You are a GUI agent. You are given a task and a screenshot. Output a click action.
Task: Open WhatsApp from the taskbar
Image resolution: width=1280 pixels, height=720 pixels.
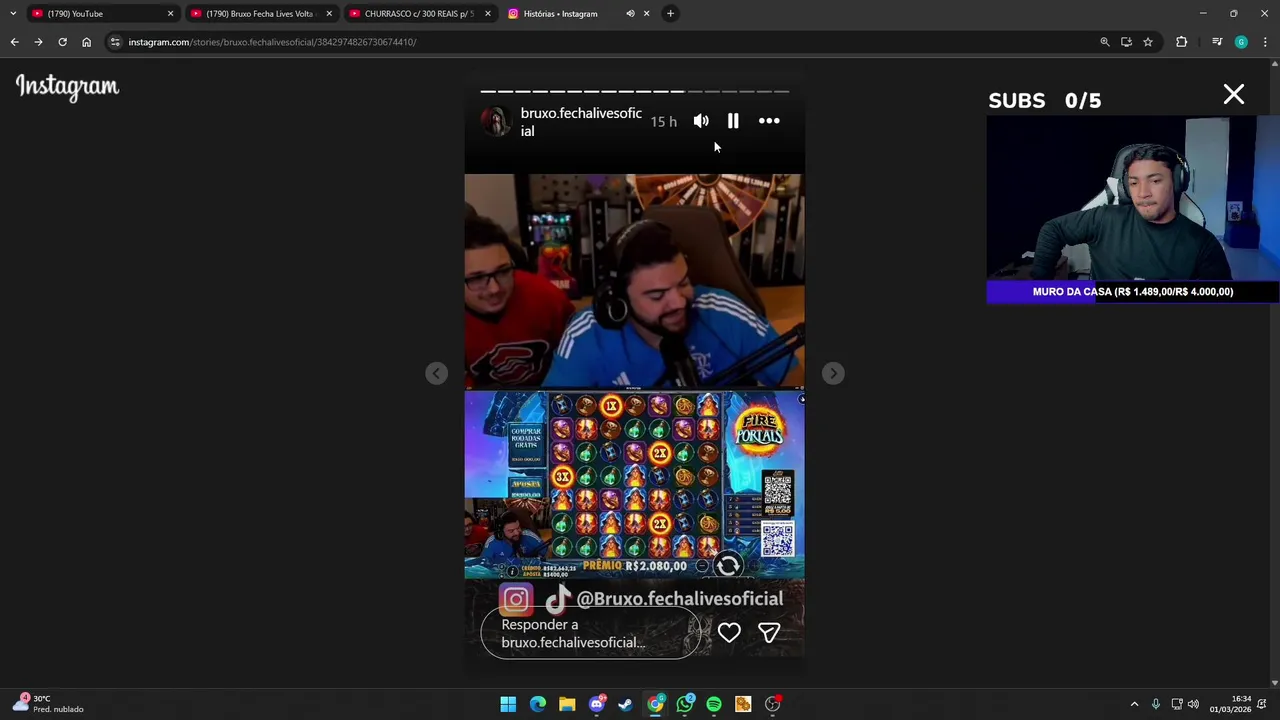685,704
